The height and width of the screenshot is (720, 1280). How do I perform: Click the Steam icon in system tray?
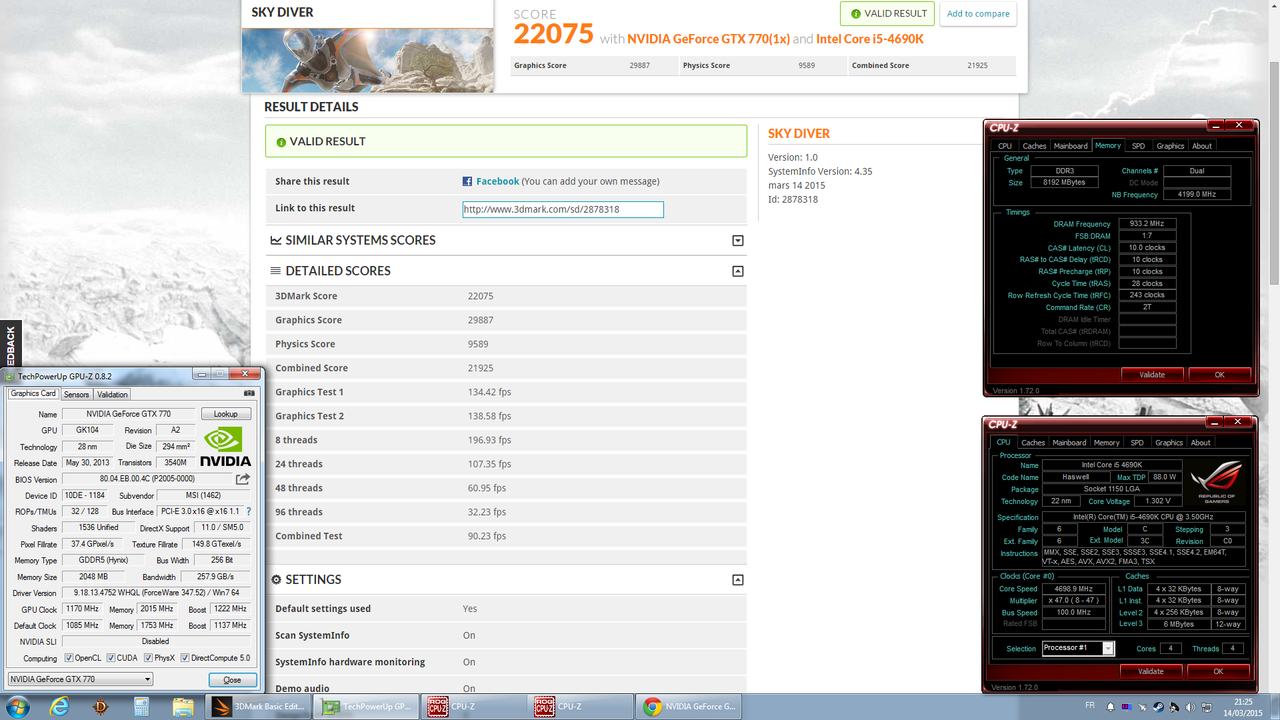[x=1158, y=707]
